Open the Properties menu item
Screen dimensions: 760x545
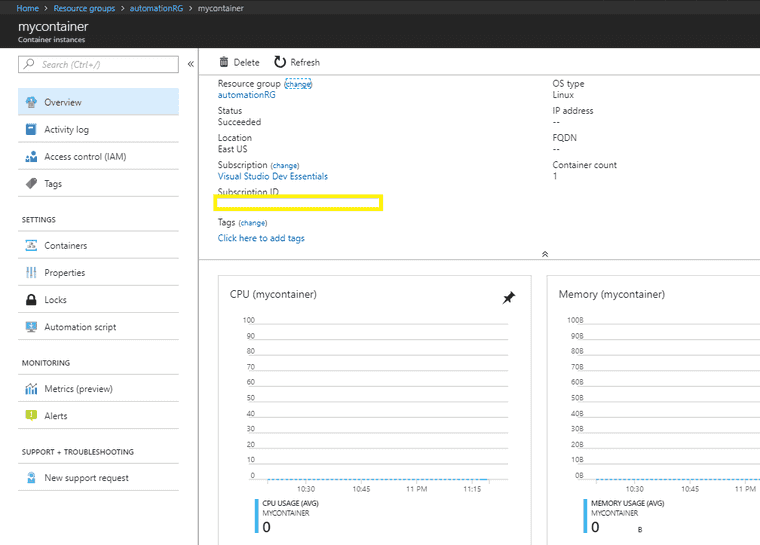click(x=65, y=273)
